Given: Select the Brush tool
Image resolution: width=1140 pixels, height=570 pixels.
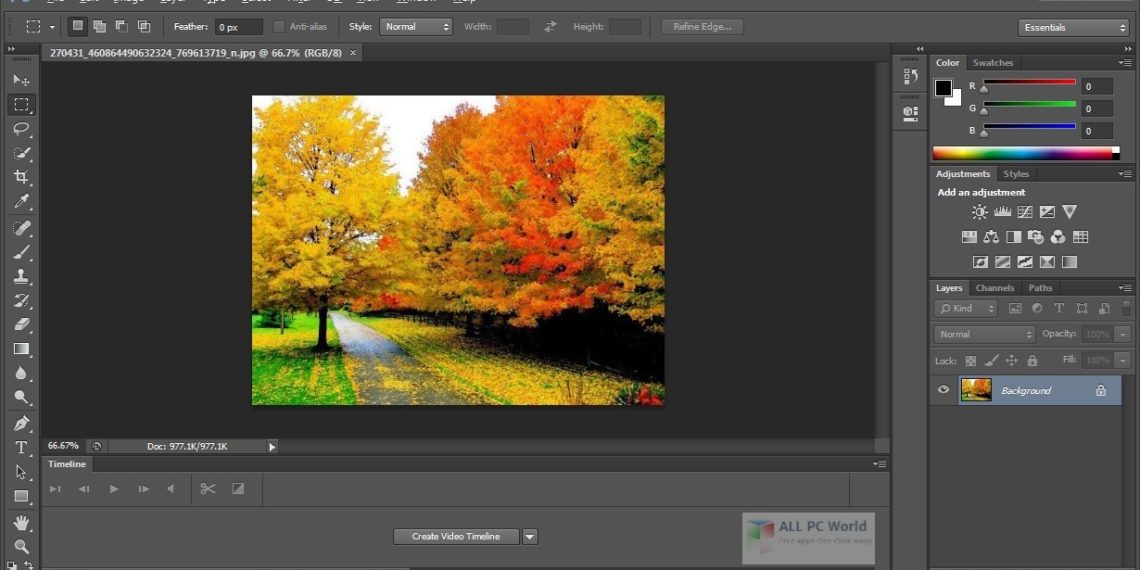Looking at the screenshot, I should point(21,252).
